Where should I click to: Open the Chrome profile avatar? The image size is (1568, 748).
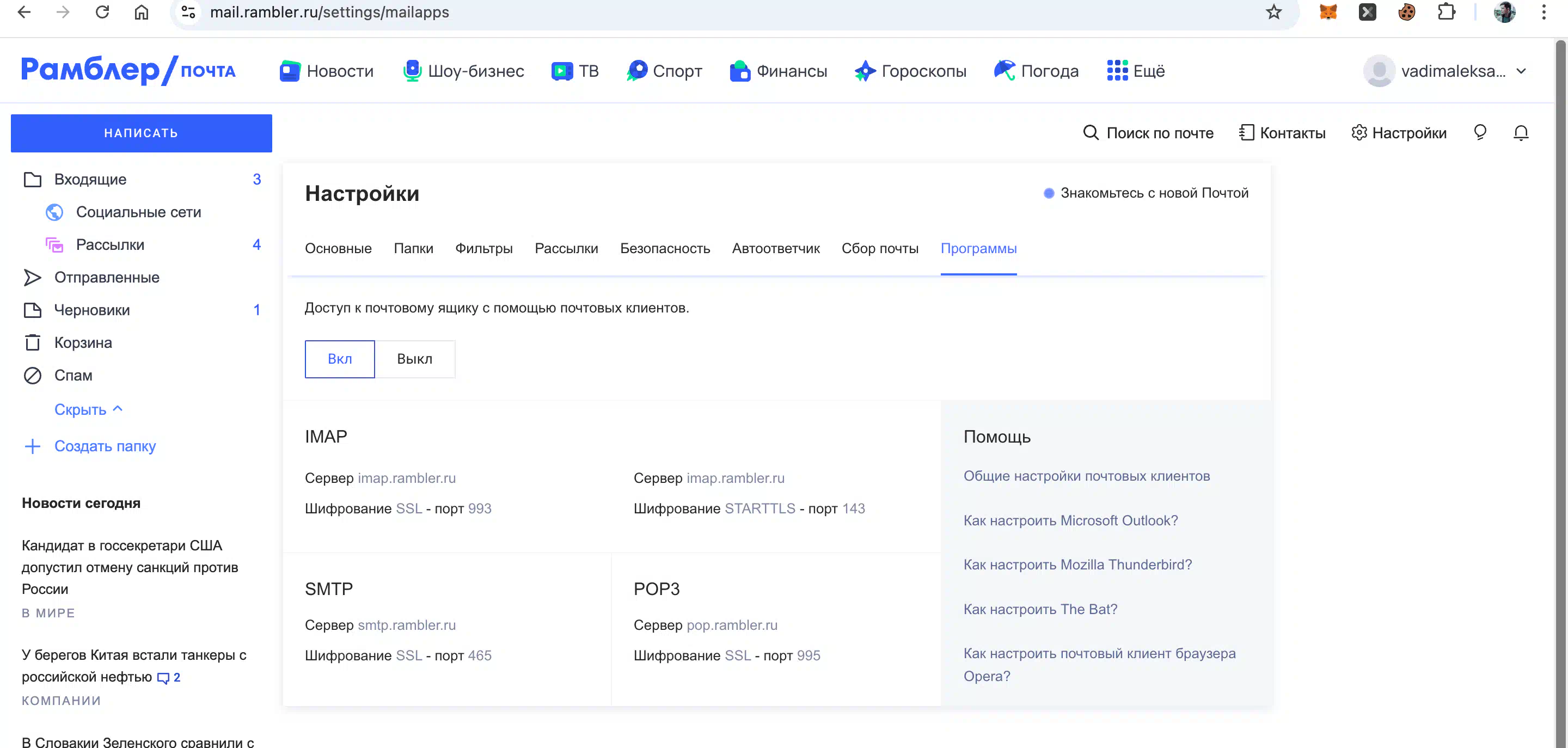pos(1504,12)
